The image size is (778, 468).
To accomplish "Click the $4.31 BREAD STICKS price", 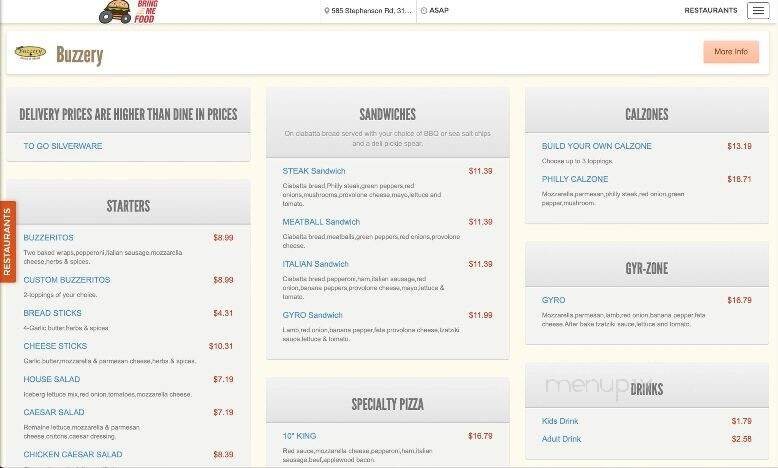I will [x=223, y=313].
